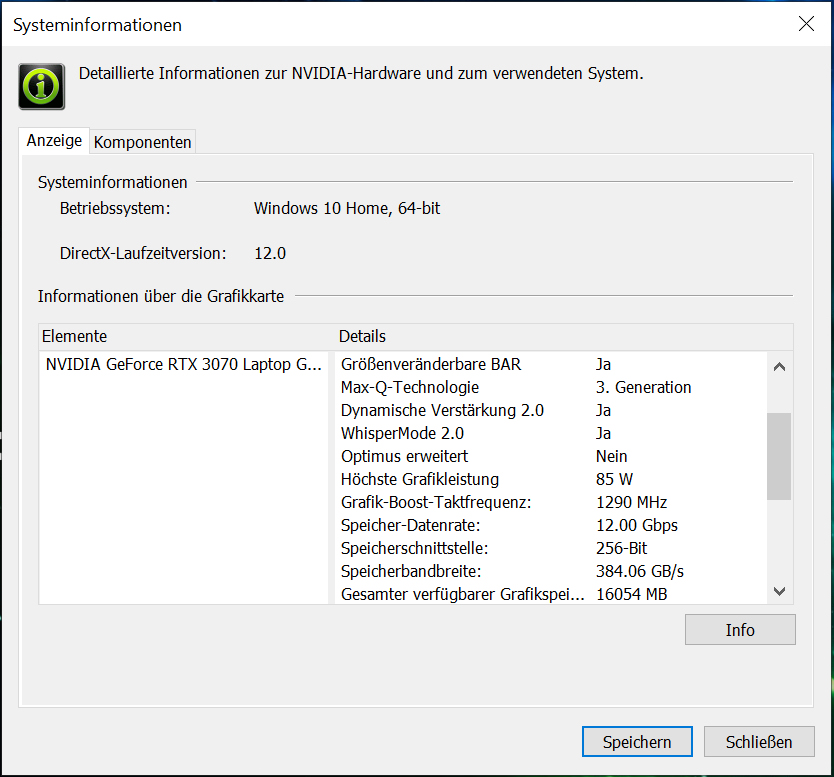Image resolution: width=834 pixels, height=777 pixels.
Task: Switch to the Komponenten tab
Action: click(142, 142)
